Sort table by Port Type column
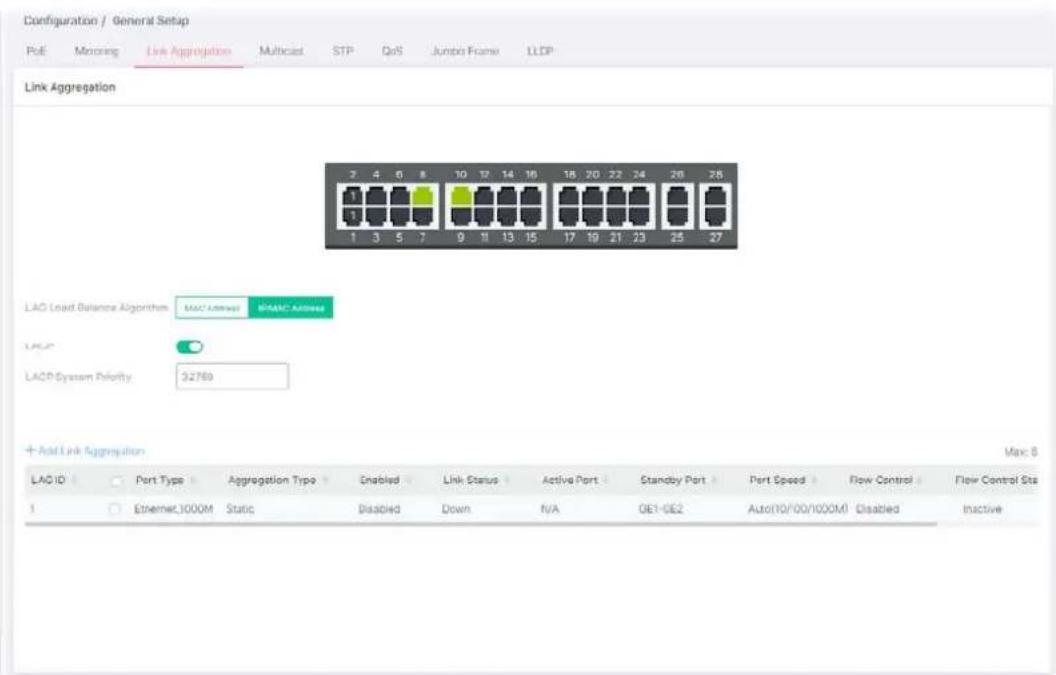 pyautogui.click(x=193, y=480)
